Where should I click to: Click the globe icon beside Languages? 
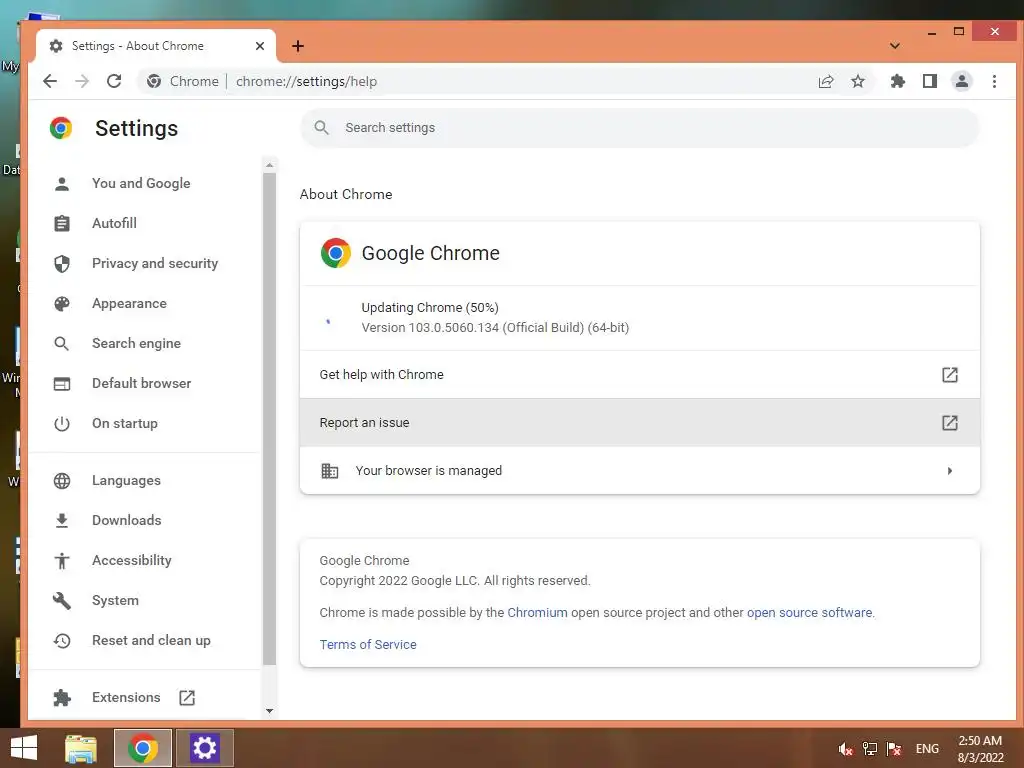(x=62, y=481)
